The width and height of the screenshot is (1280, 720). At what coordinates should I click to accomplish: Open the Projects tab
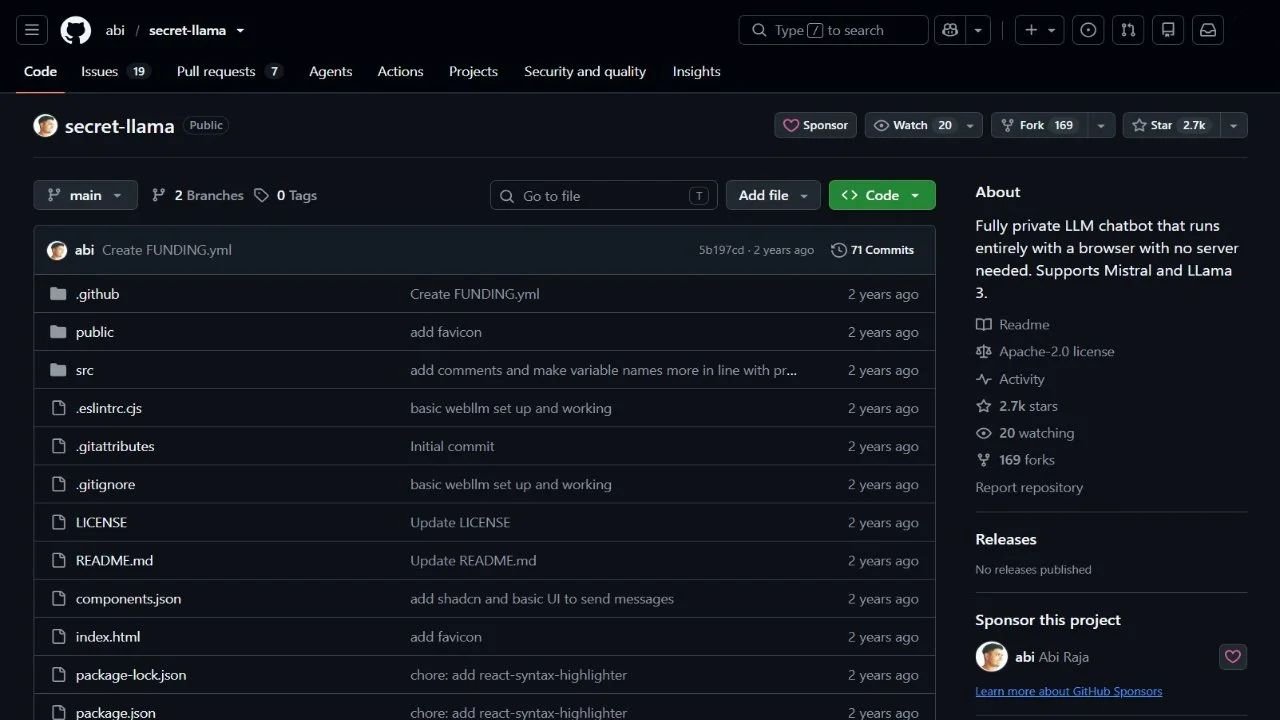tap(473, 71)
